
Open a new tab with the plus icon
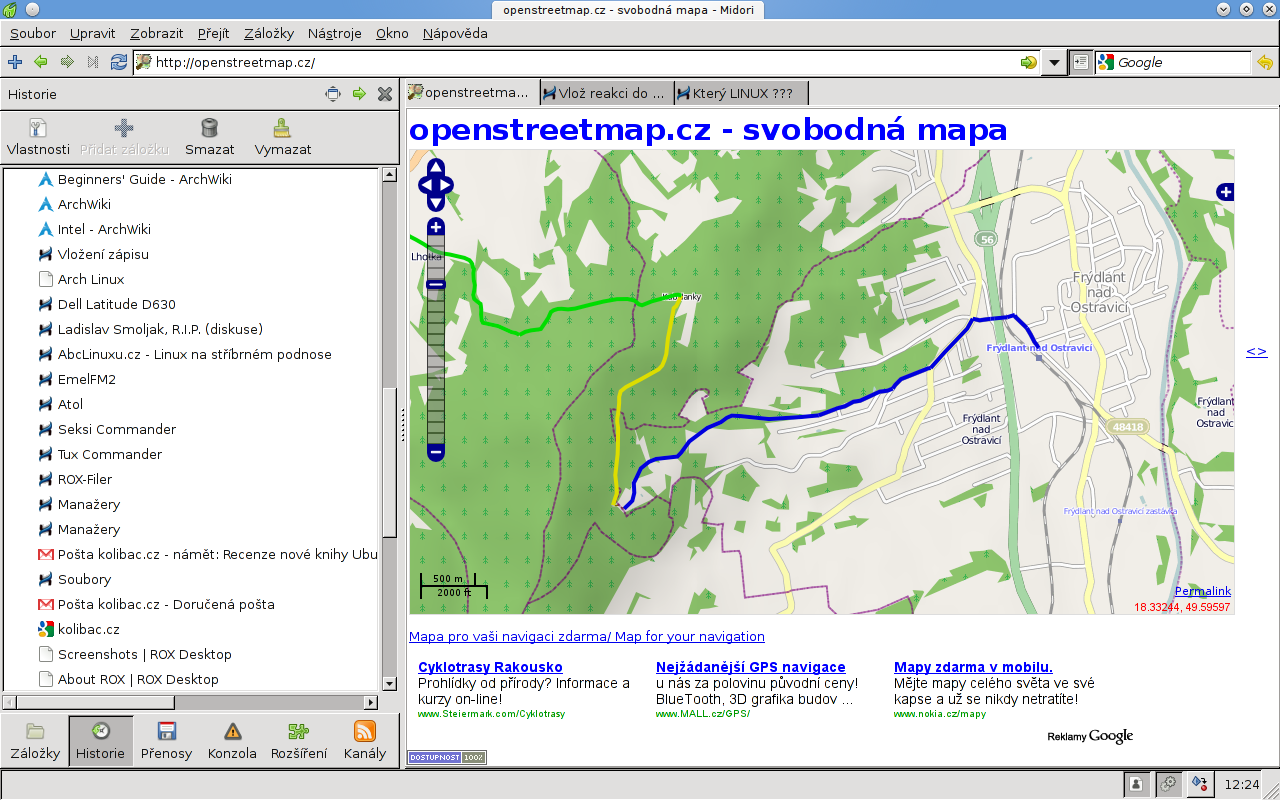pyautogui.click(x=15, y=62)
